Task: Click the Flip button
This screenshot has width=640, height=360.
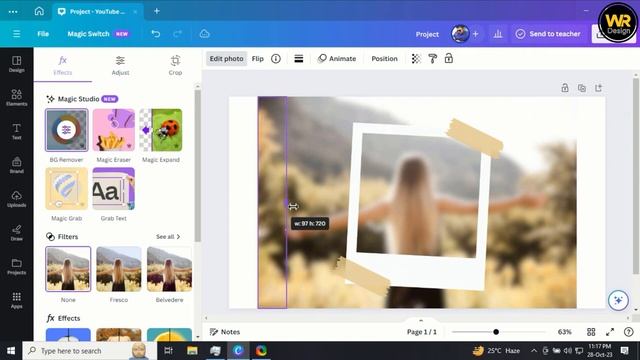Action: point(258,59)
